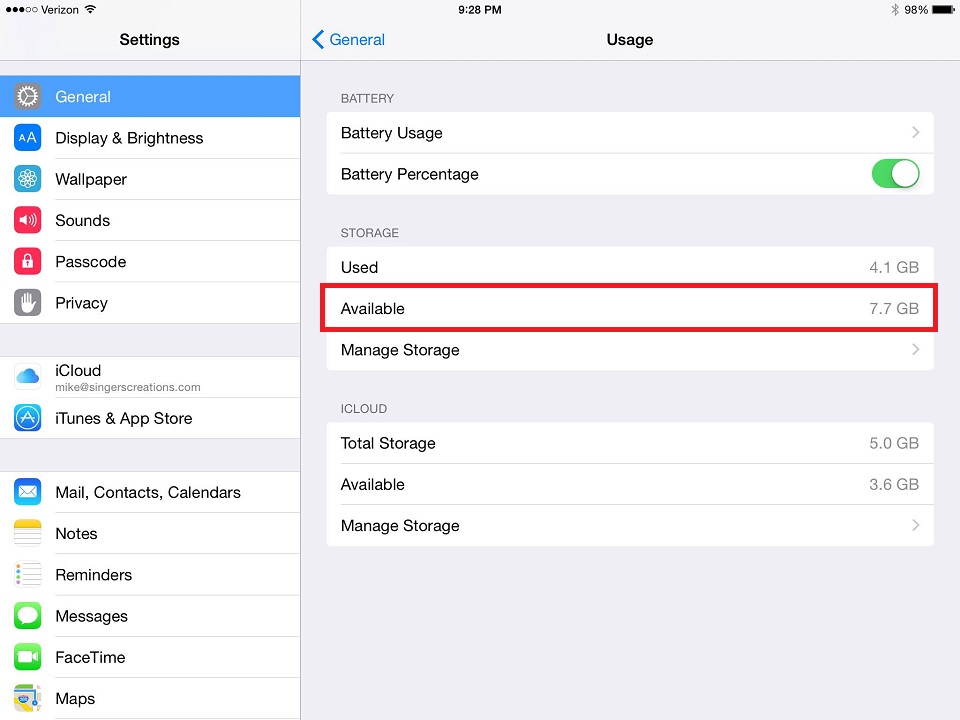Tap the Notes notepad icon

point(28,533)
